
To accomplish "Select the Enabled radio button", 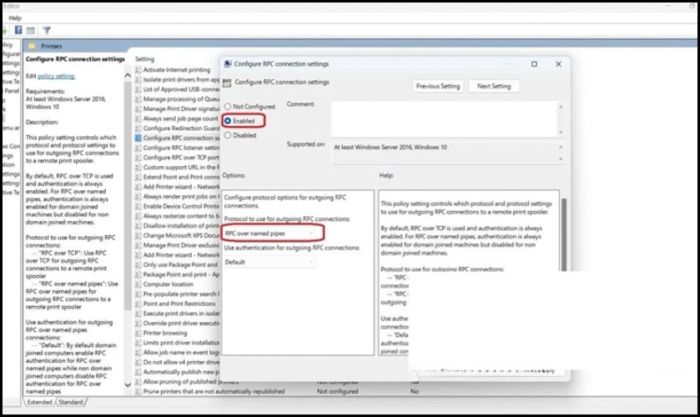I will tap(228, 121).
